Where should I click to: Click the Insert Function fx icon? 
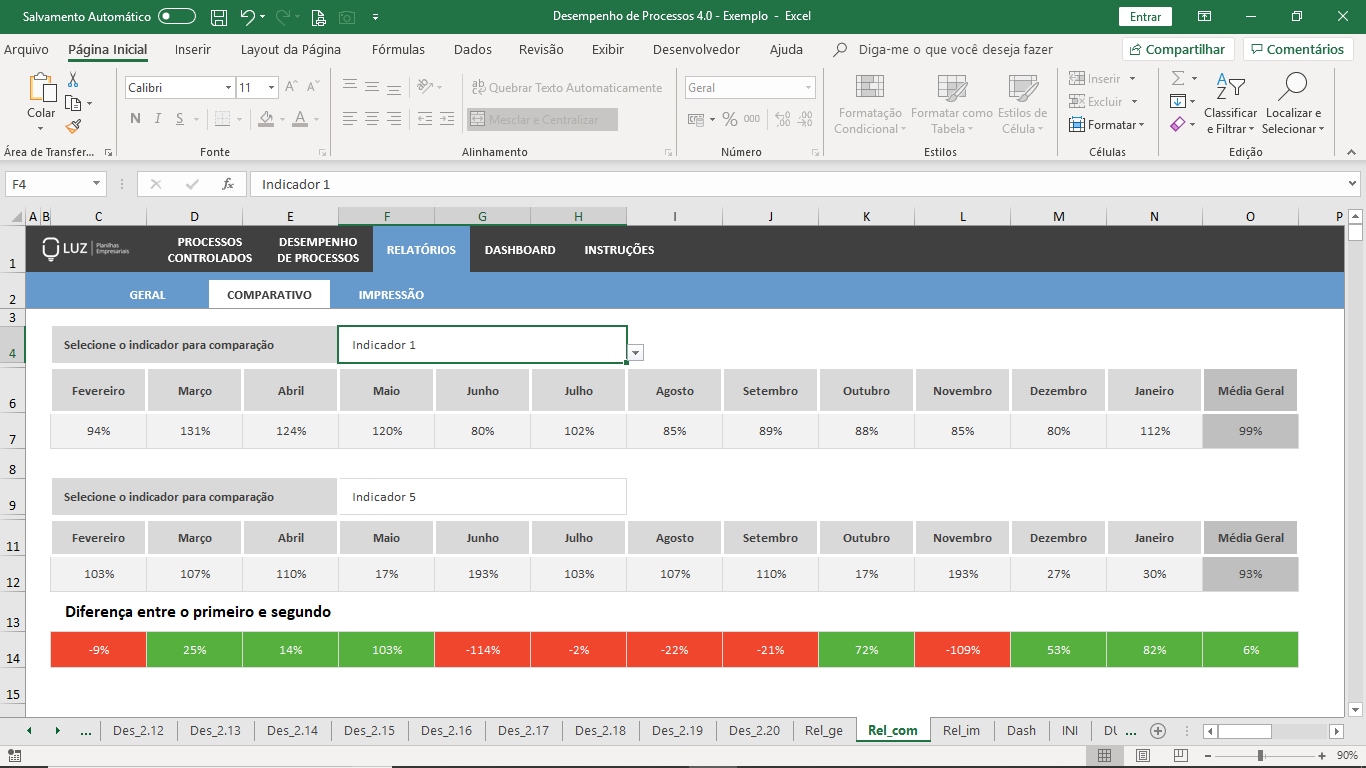click(x=228, y=184)
